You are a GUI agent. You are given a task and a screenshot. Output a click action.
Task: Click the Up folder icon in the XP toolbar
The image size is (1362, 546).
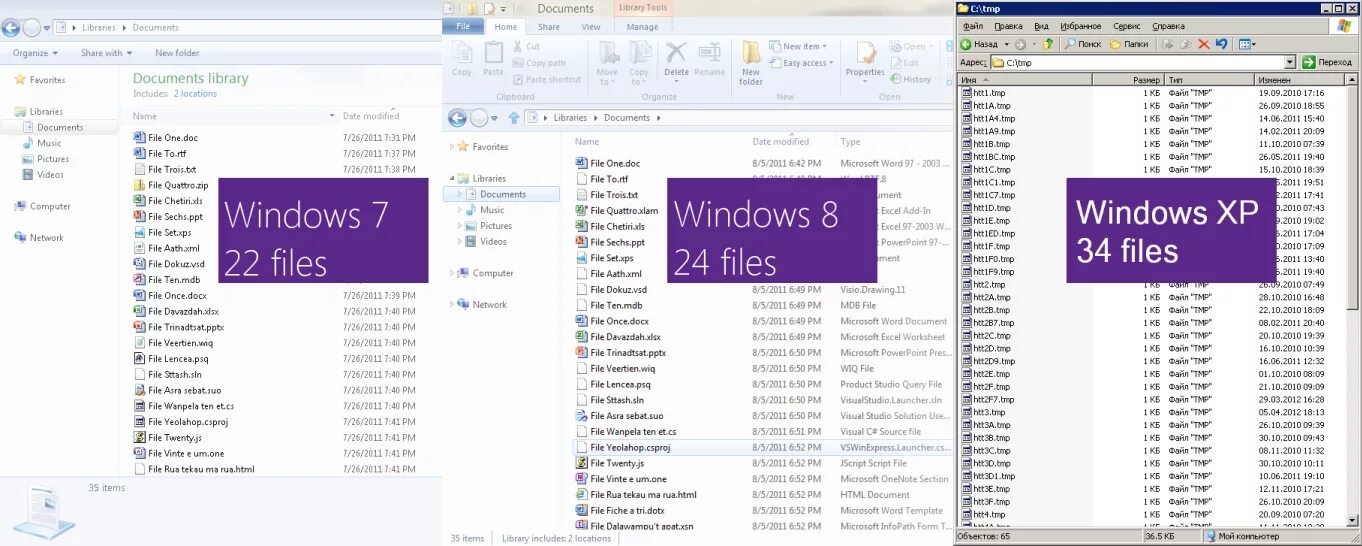click(x=1048, y=44)
